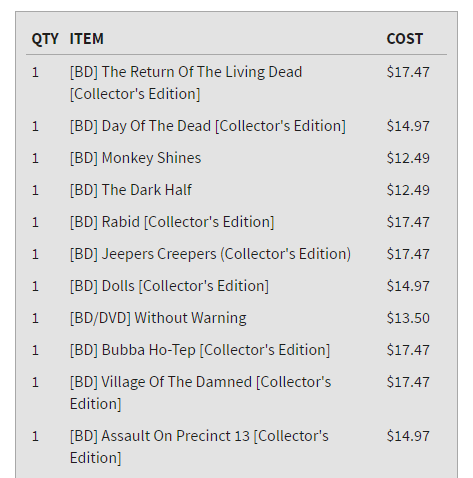This screenshot has width=473, height=478.
Task: Click quantity value for Dolls row
Action: 35,286
